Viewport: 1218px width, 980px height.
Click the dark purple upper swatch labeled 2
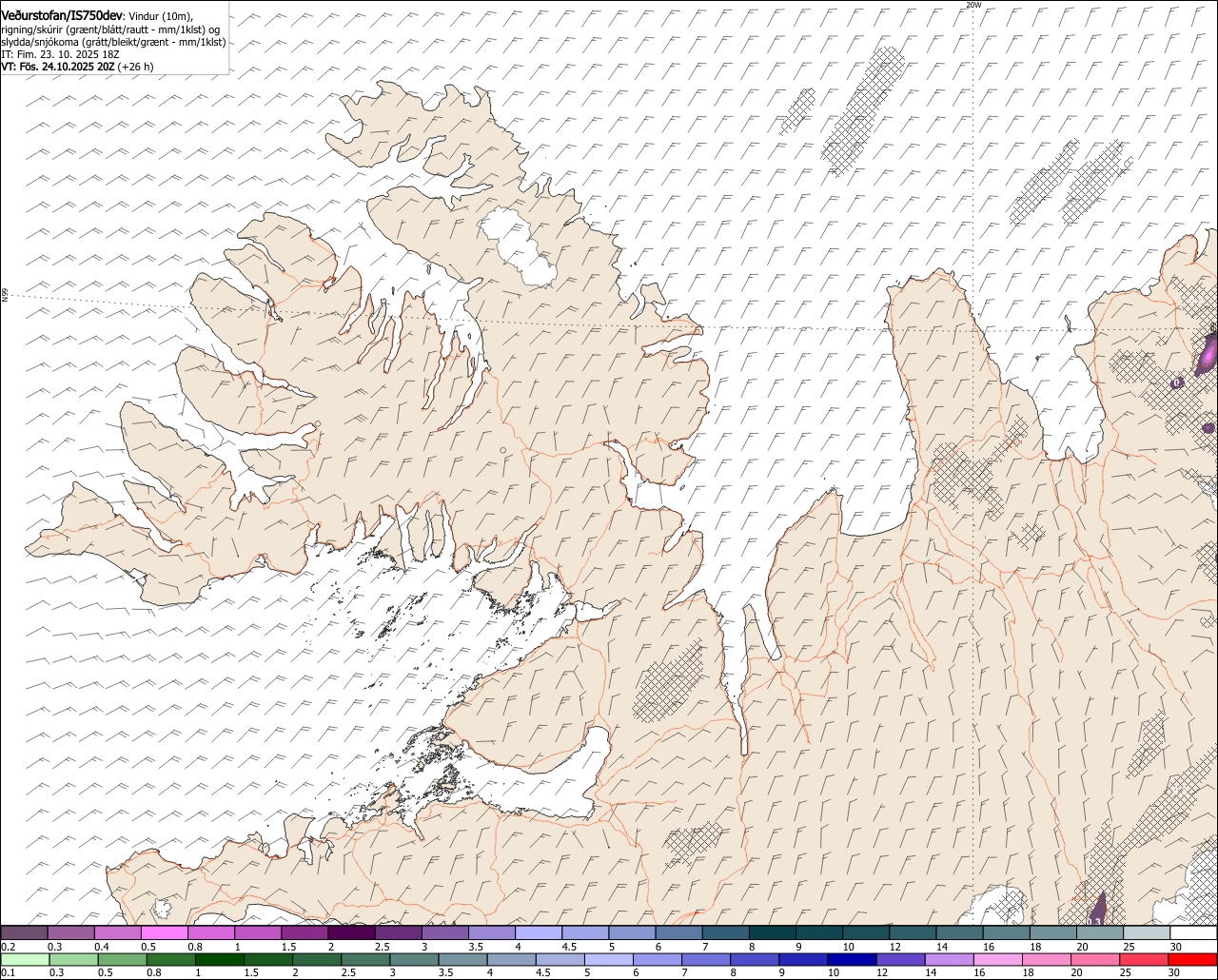[351, 932]
